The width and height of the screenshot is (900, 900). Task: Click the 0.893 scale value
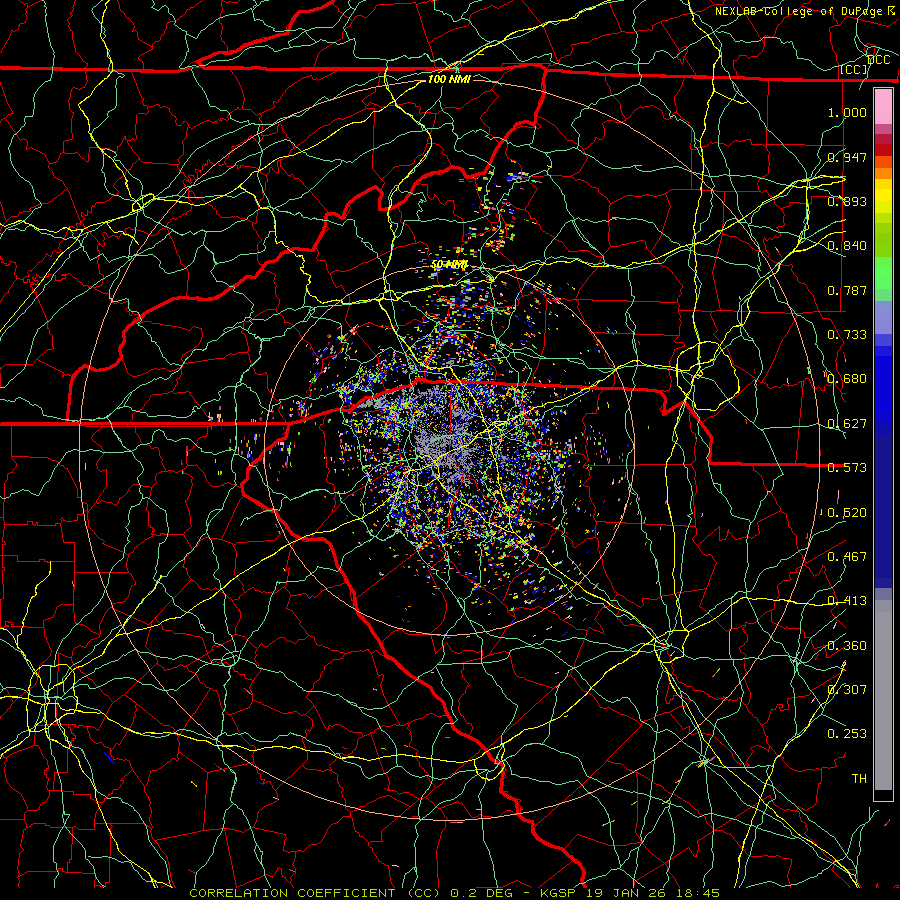[x=847, y=201]
